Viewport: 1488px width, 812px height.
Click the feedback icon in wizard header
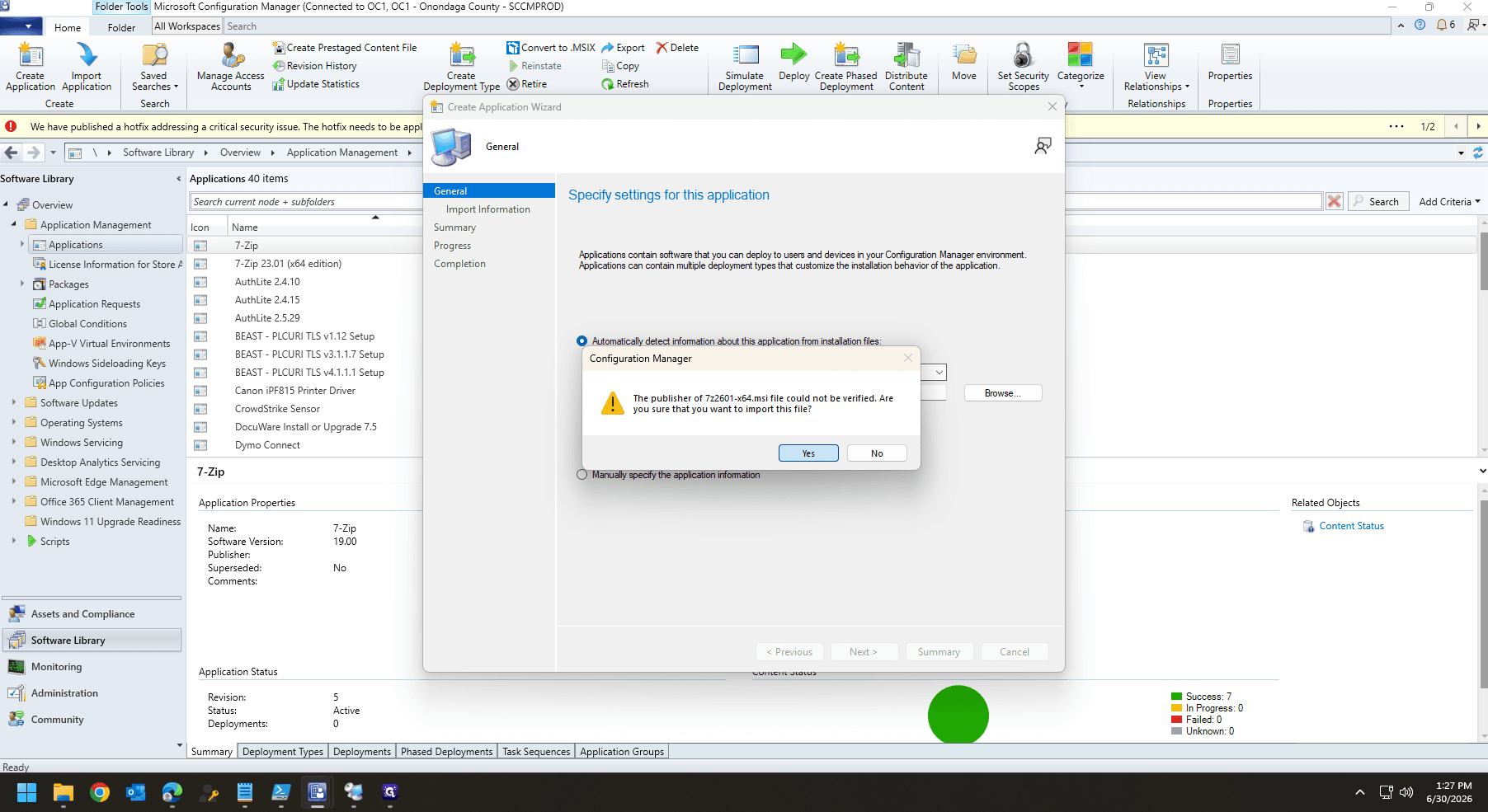coord(1043,146)
